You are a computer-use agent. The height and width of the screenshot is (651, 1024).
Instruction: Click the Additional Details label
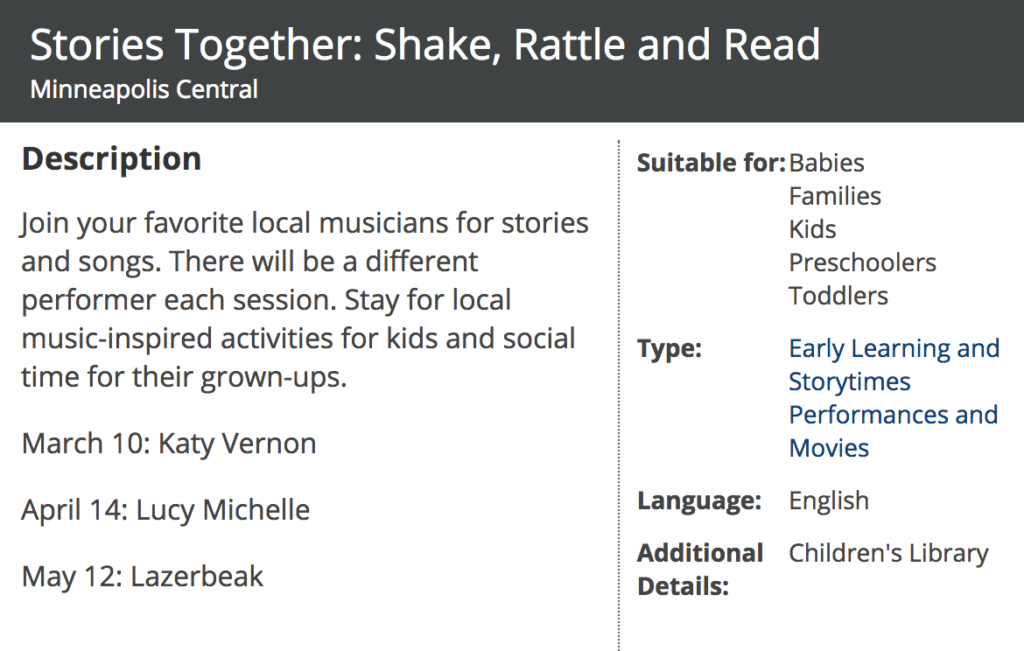pos(700,569)
